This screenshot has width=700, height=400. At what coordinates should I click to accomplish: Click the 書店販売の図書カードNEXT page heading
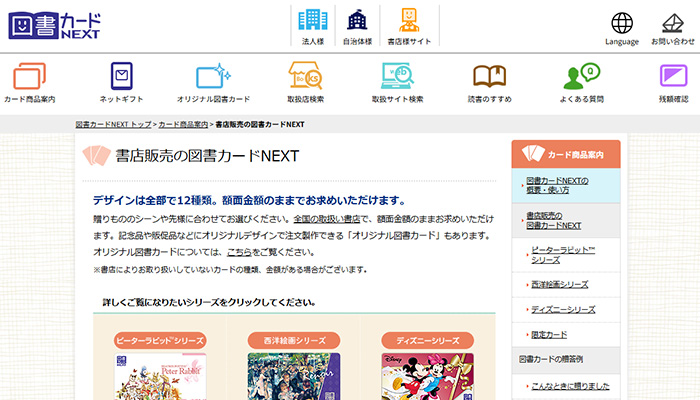click(207, 156)
